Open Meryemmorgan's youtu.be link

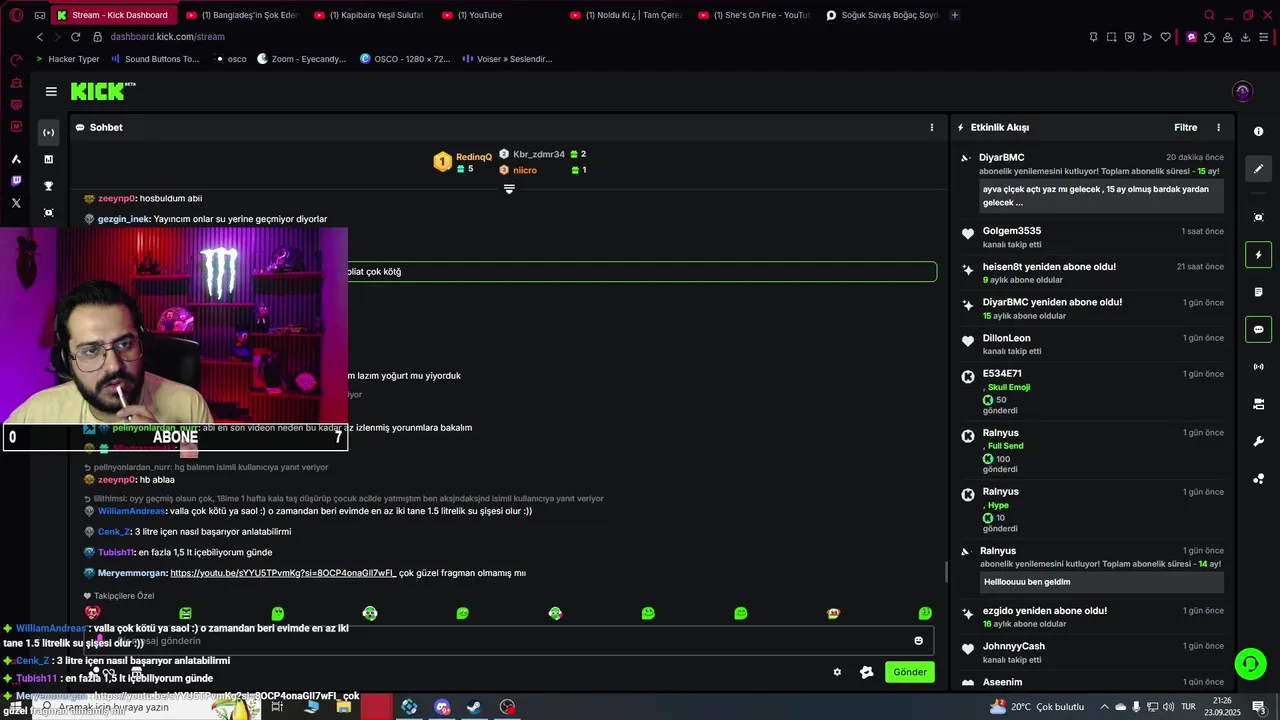(x=283, y=573)
